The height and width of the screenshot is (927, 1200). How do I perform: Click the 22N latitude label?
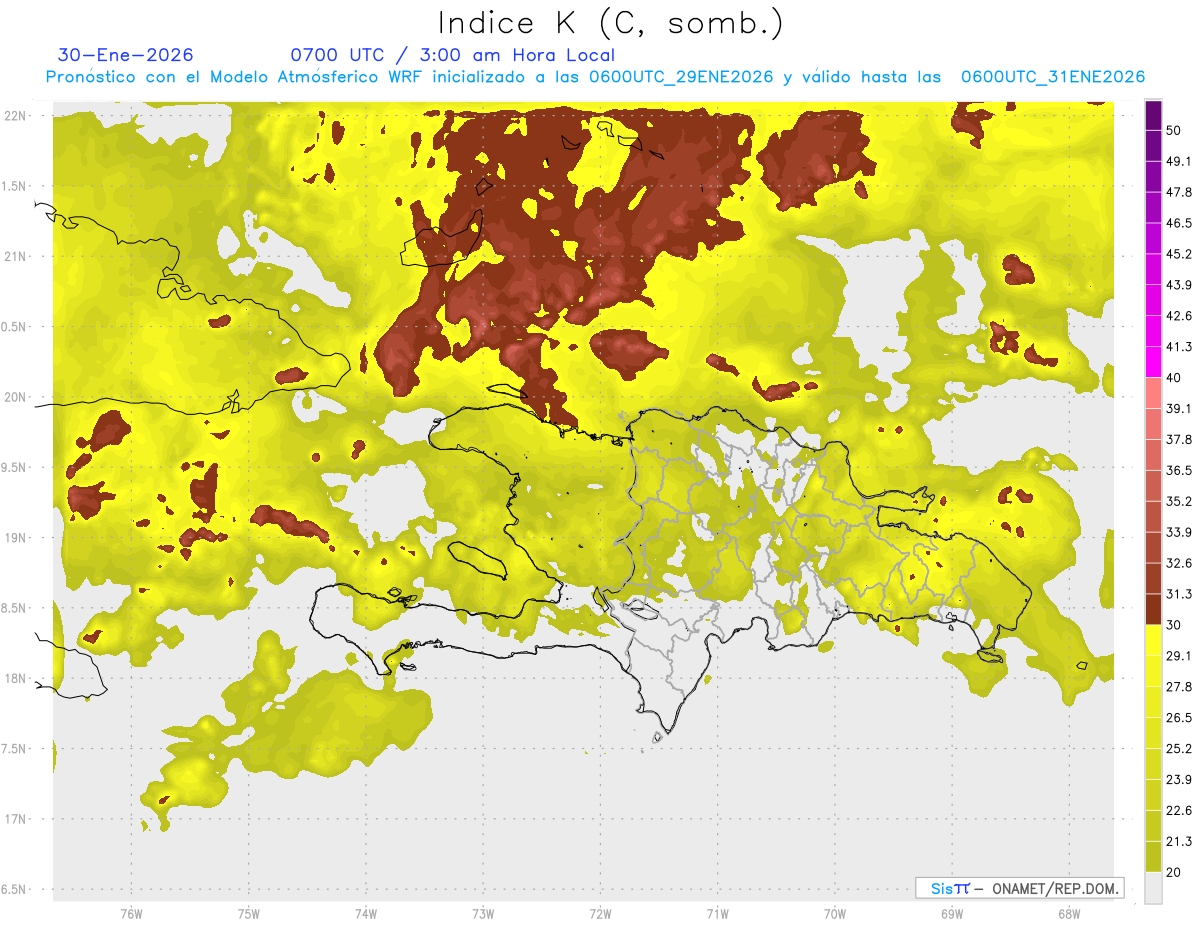click(15, 116)
